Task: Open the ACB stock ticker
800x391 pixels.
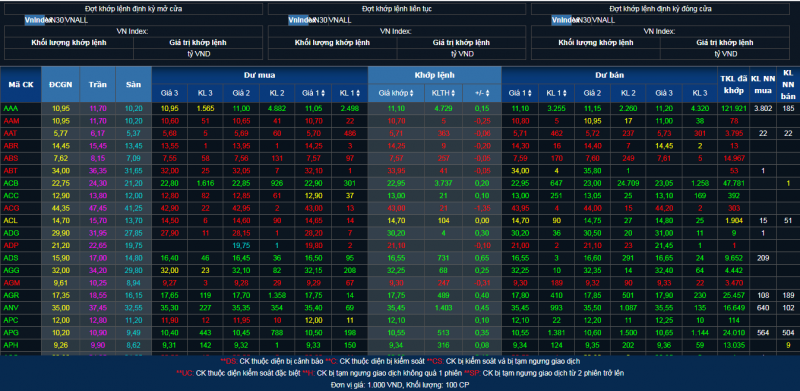Action: (x=10, y=183)
